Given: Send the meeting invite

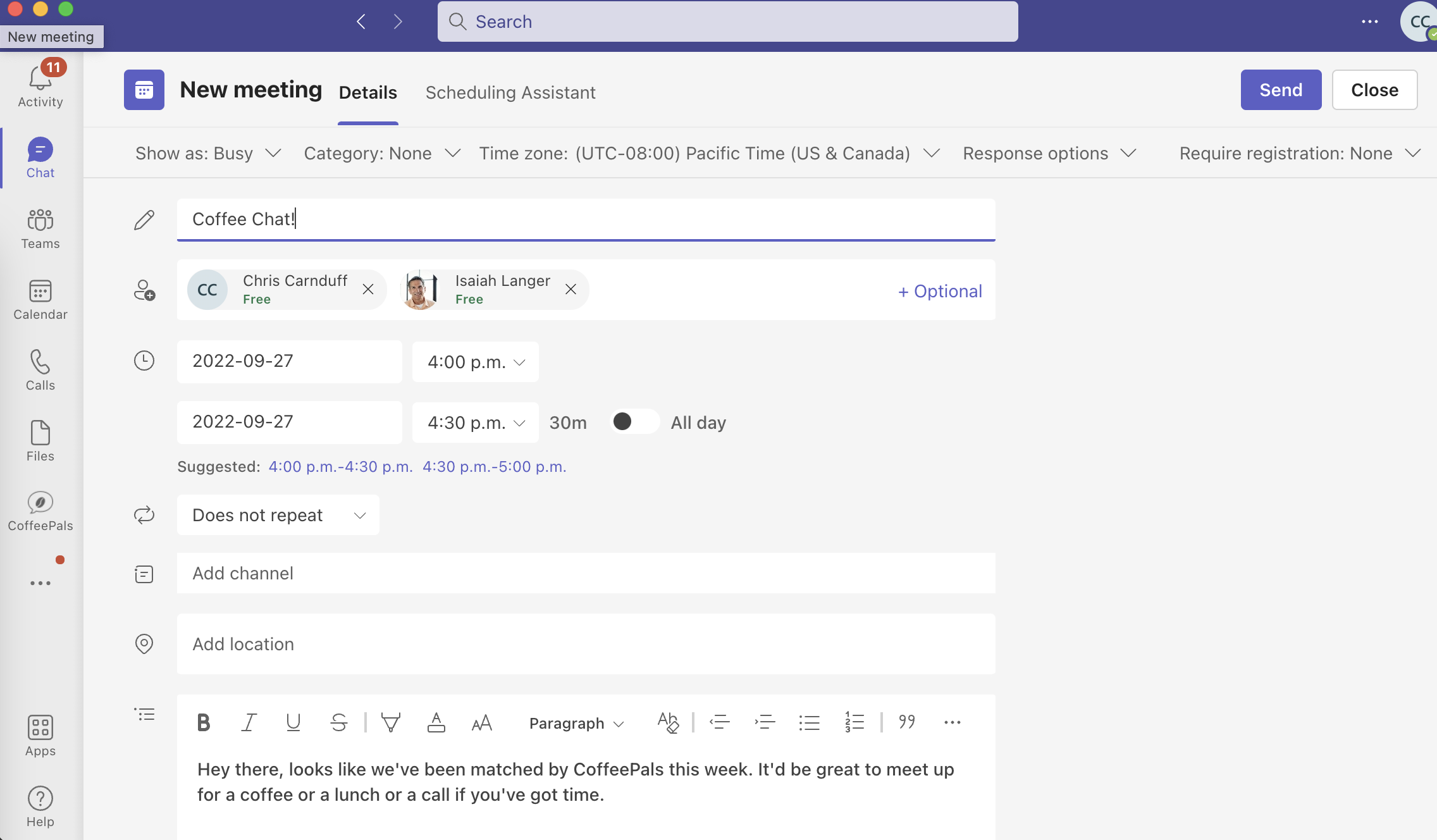Looking at the screenshot, I should pyautogui.click(x=1280, y=89).
